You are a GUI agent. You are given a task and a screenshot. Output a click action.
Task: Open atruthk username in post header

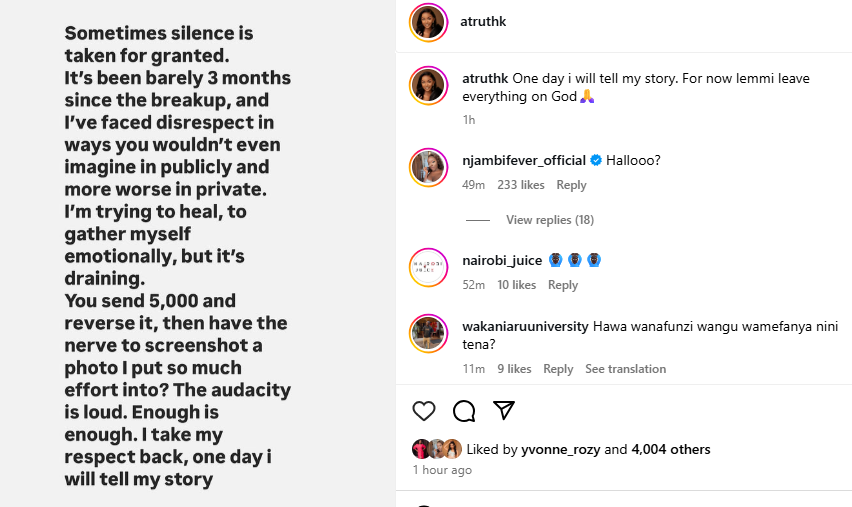coord(484,22)
